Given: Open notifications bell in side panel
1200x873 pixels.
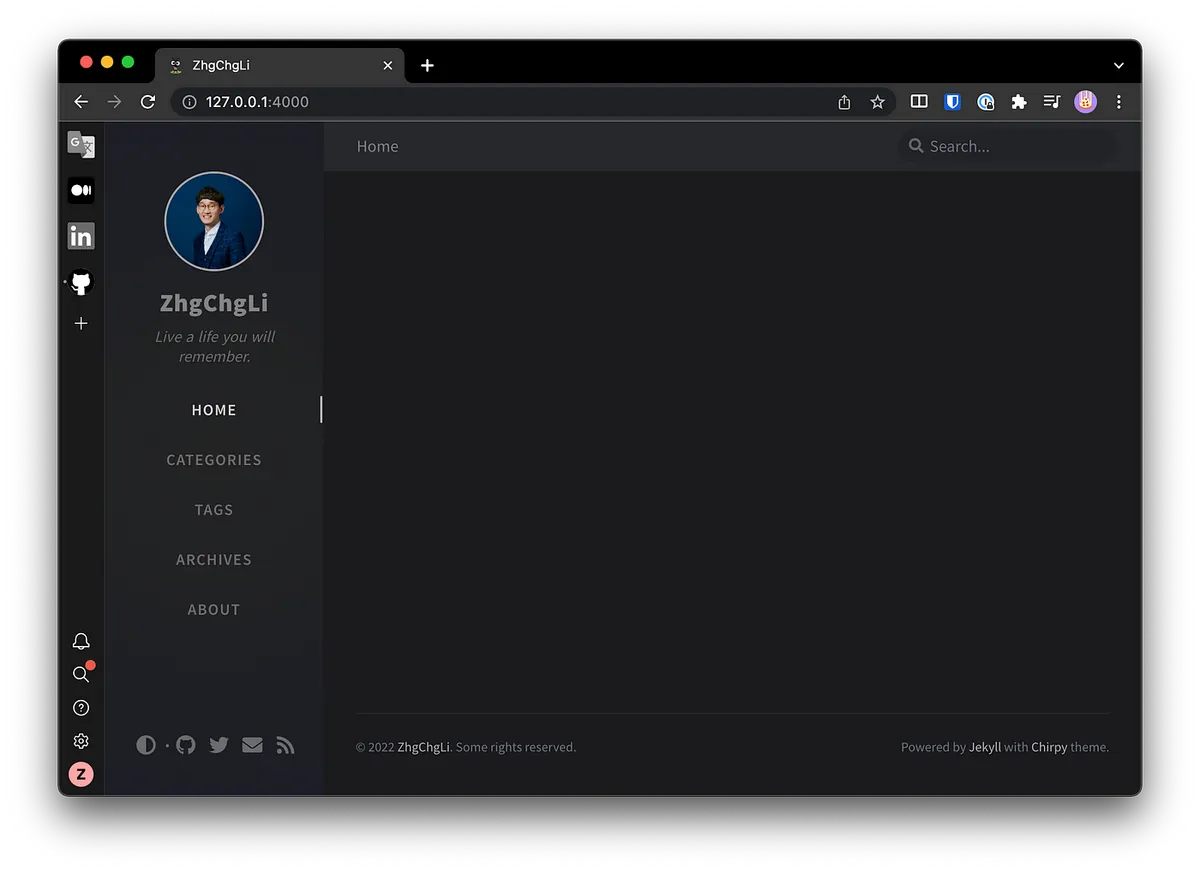Looking at the screenshot, I should point(81,641).
